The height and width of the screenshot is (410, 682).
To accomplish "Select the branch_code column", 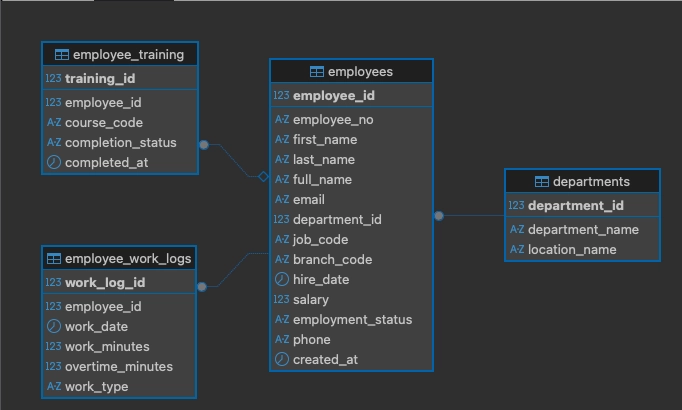I will tap(332, 260).
